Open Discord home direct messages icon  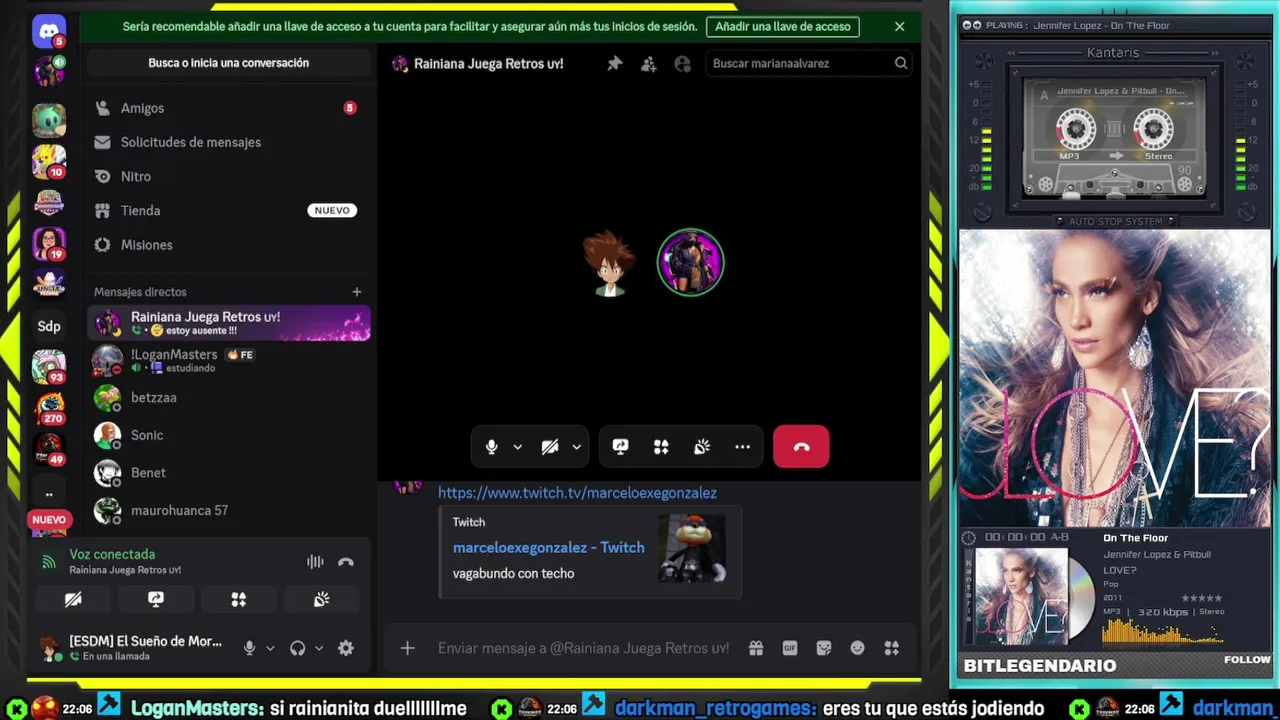[x=48, y=32]
